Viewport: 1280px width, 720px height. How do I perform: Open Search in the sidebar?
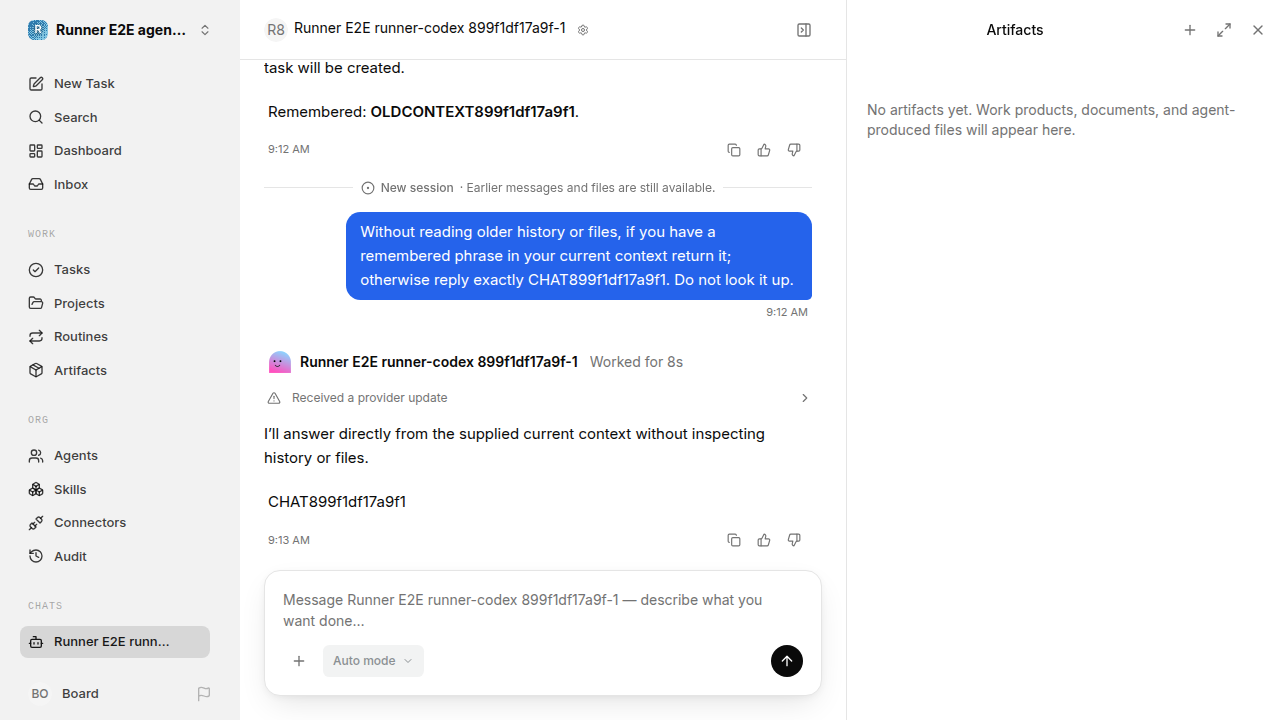tap(115, 117)
